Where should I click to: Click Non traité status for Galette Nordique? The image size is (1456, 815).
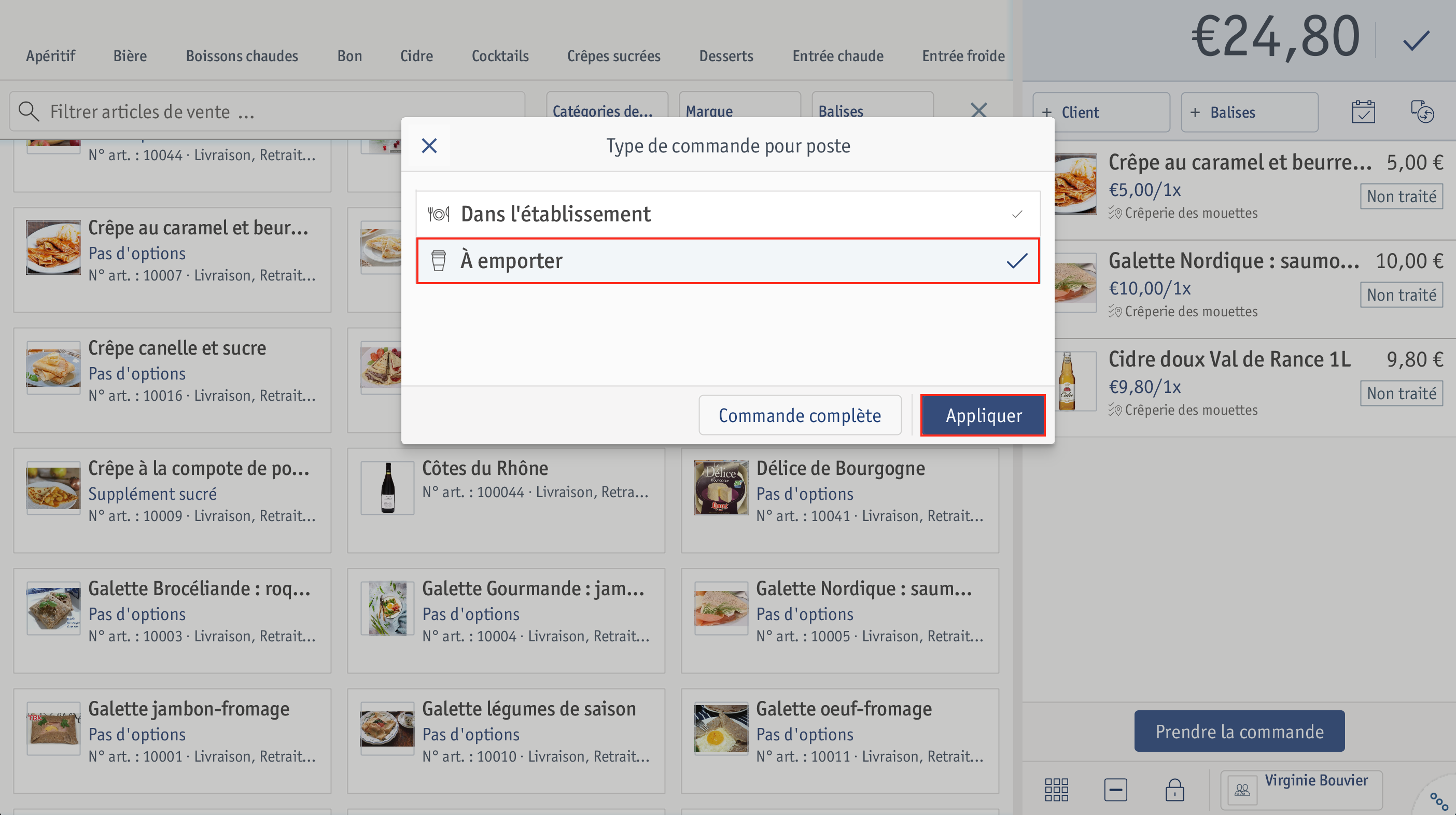point(1401,295)
